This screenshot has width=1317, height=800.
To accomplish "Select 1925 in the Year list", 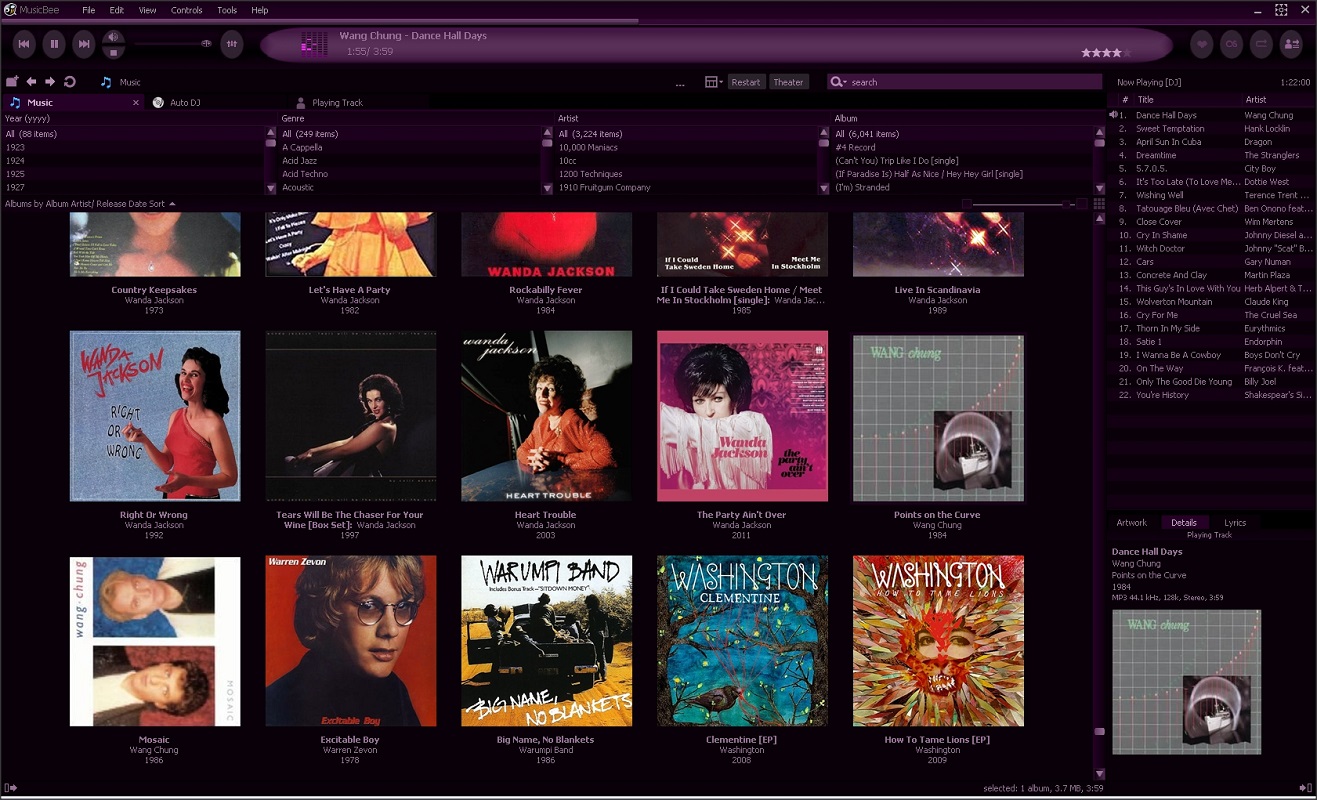I will tap(15, 174).
